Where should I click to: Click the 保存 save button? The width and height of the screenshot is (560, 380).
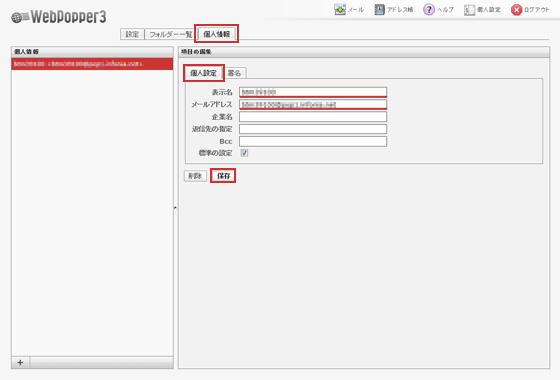pos(223,176)
